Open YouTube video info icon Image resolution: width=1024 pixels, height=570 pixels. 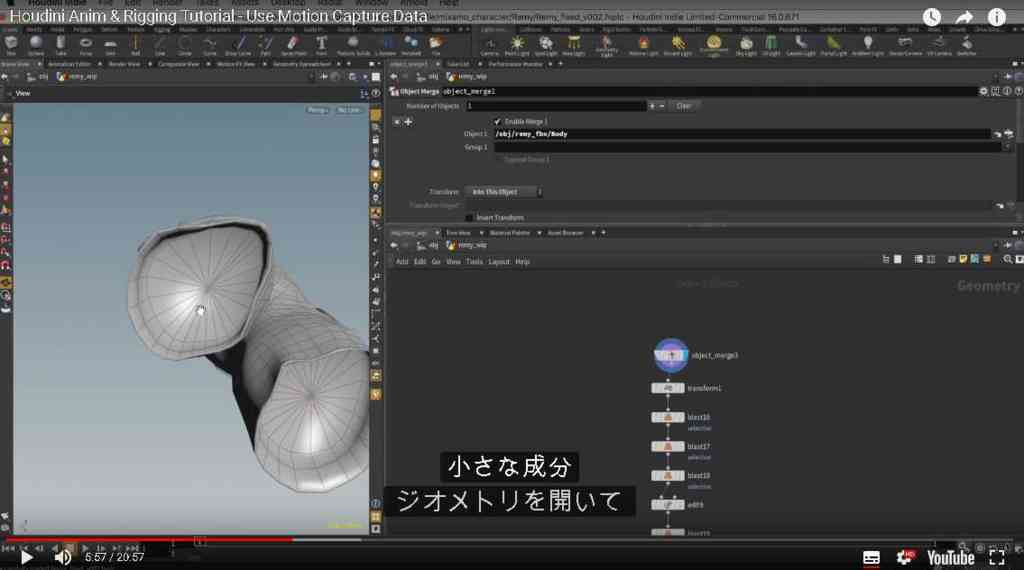pos(997,17)
